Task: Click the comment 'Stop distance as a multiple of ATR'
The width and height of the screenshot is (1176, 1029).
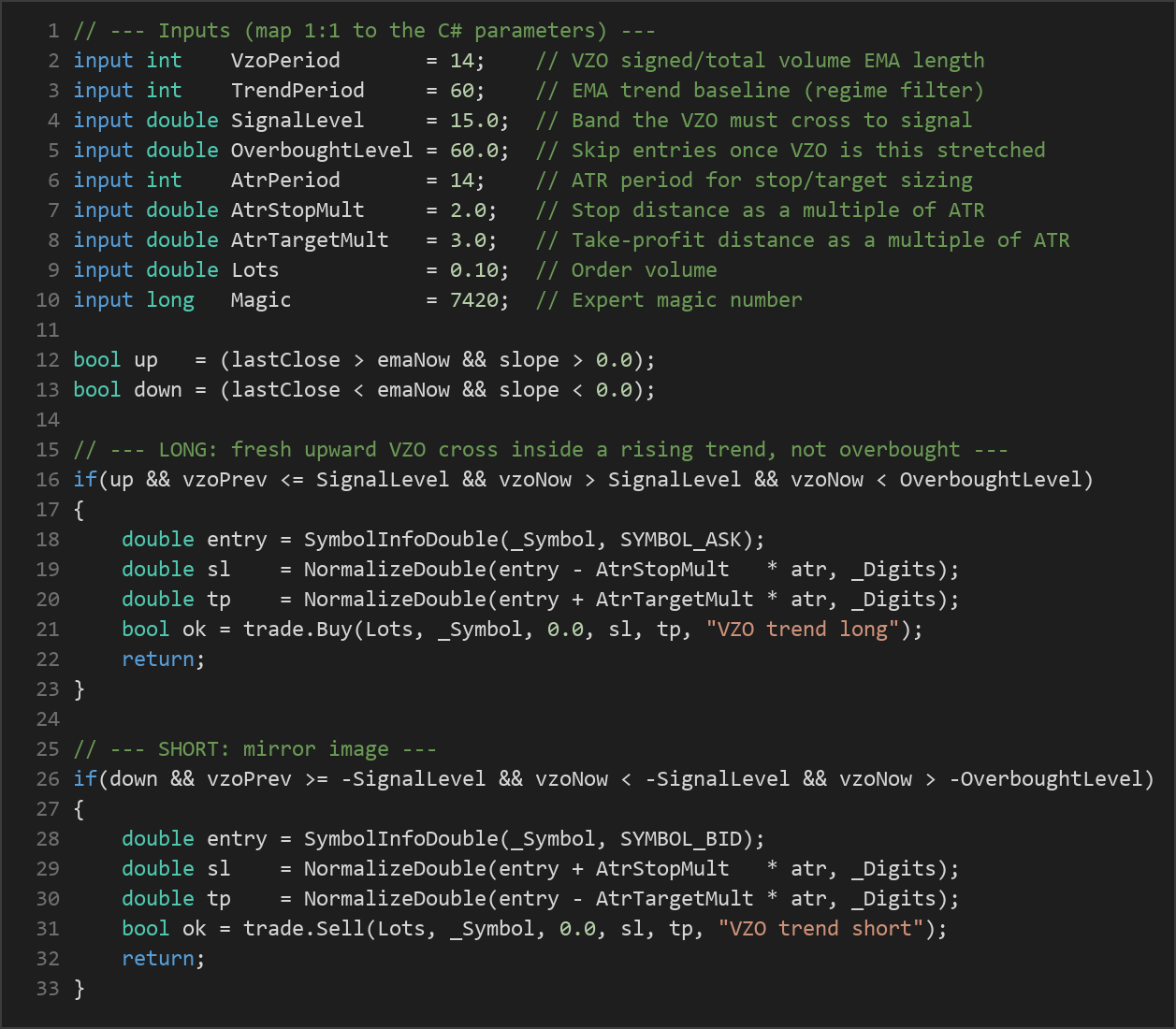Action: (x=777, y=210)
